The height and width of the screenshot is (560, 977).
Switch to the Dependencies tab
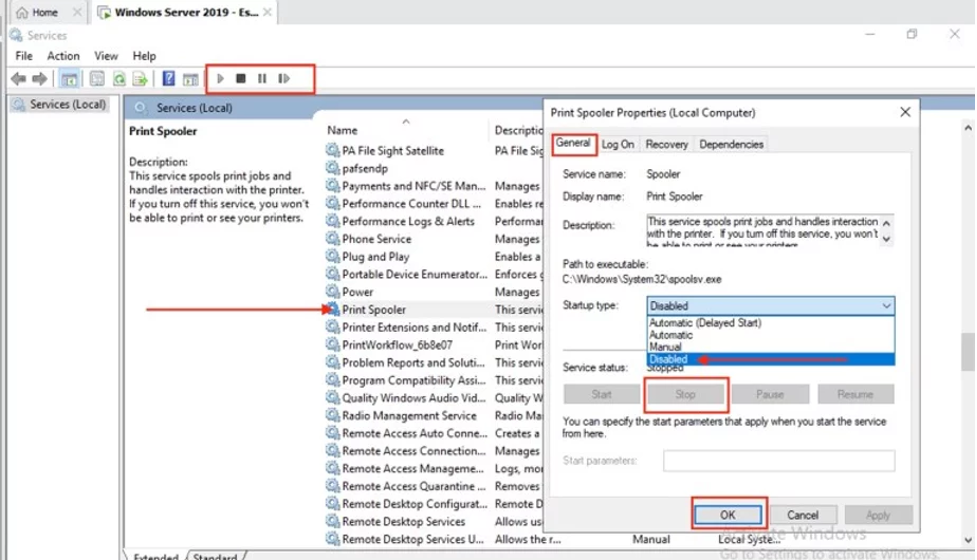[x=731, y=145]
